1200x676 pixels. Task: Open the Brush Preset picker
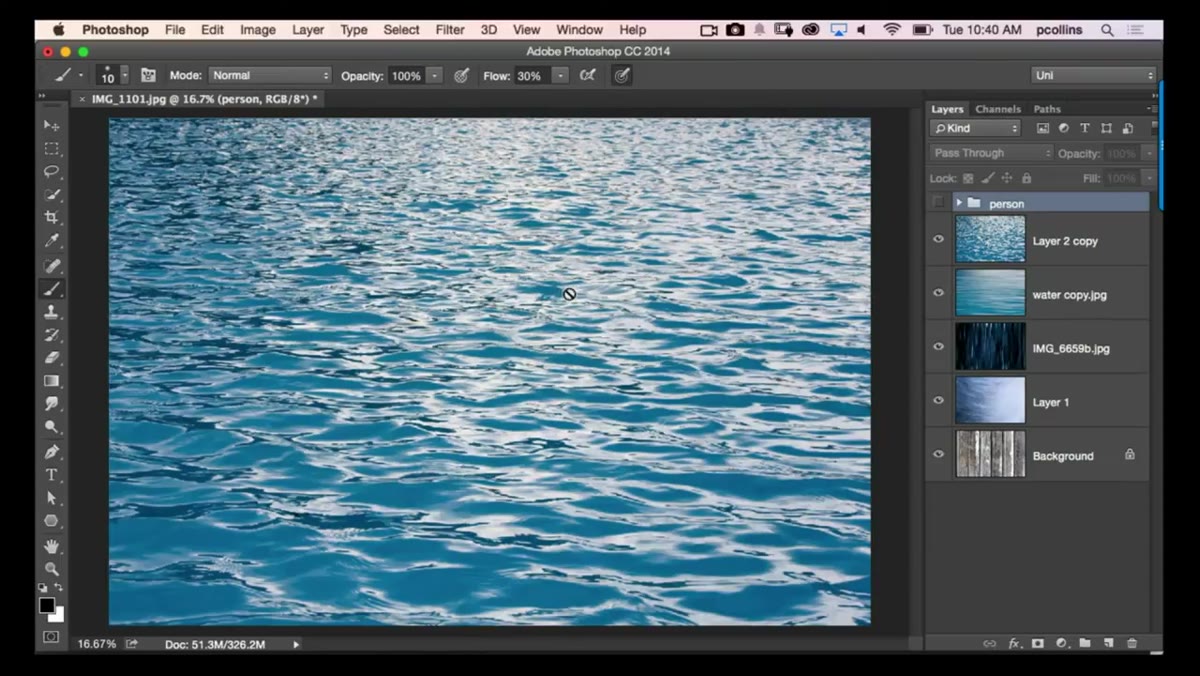click(112, 75)
